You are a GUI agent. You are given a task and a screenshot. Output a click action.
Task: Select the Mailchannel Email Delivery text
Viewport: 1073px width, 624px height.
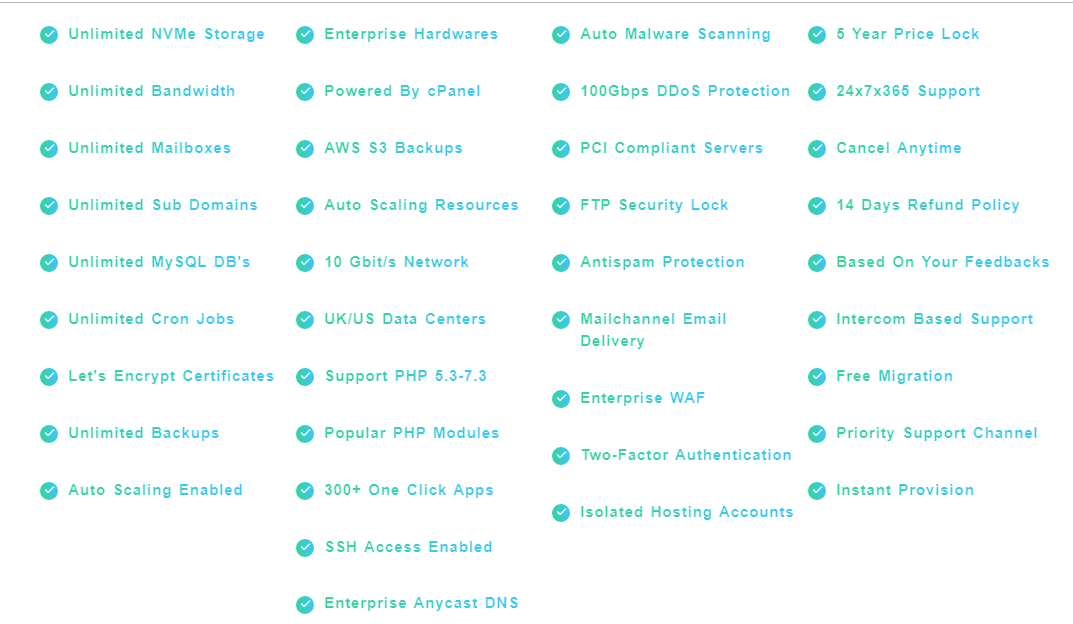653,330
